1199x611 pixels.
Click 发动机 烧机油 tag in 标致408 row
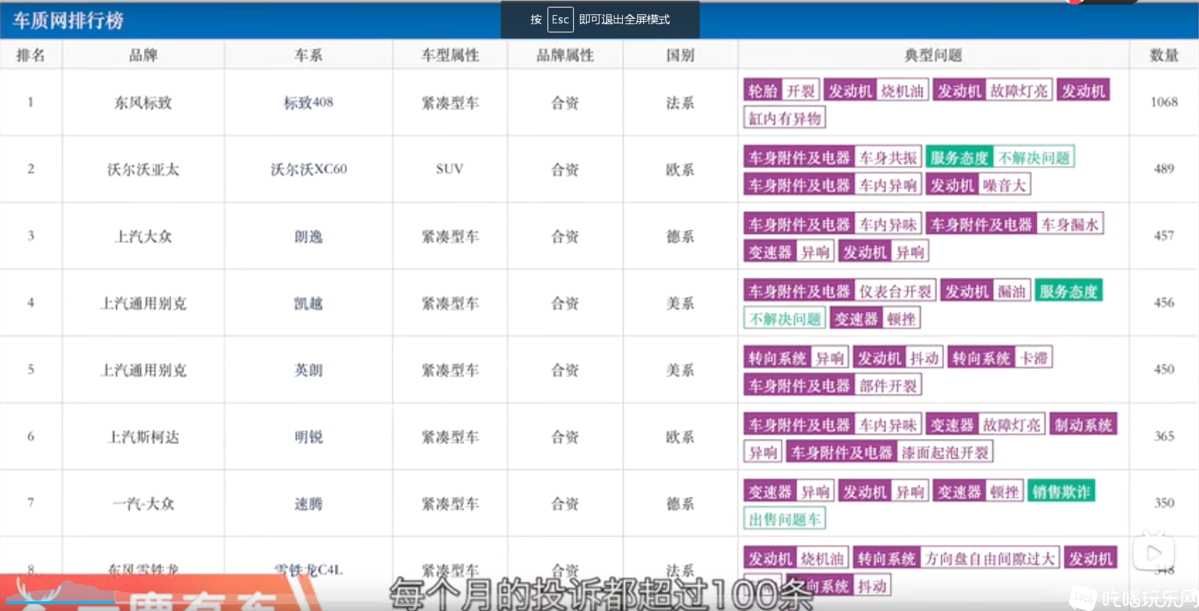click(x=876, y=91)
